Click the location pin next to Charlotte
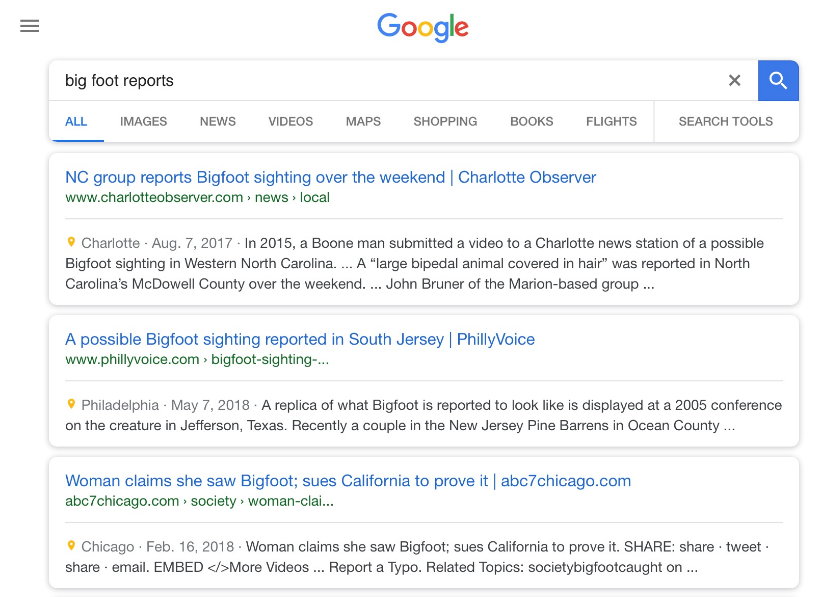The width and height of the screenshot is (833, 597). (x=70, y=242)
